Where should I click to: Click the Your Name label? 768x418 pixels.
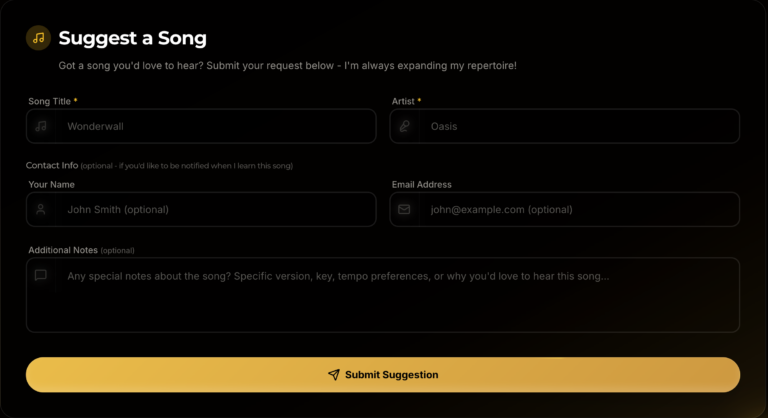tap(51, 185)
